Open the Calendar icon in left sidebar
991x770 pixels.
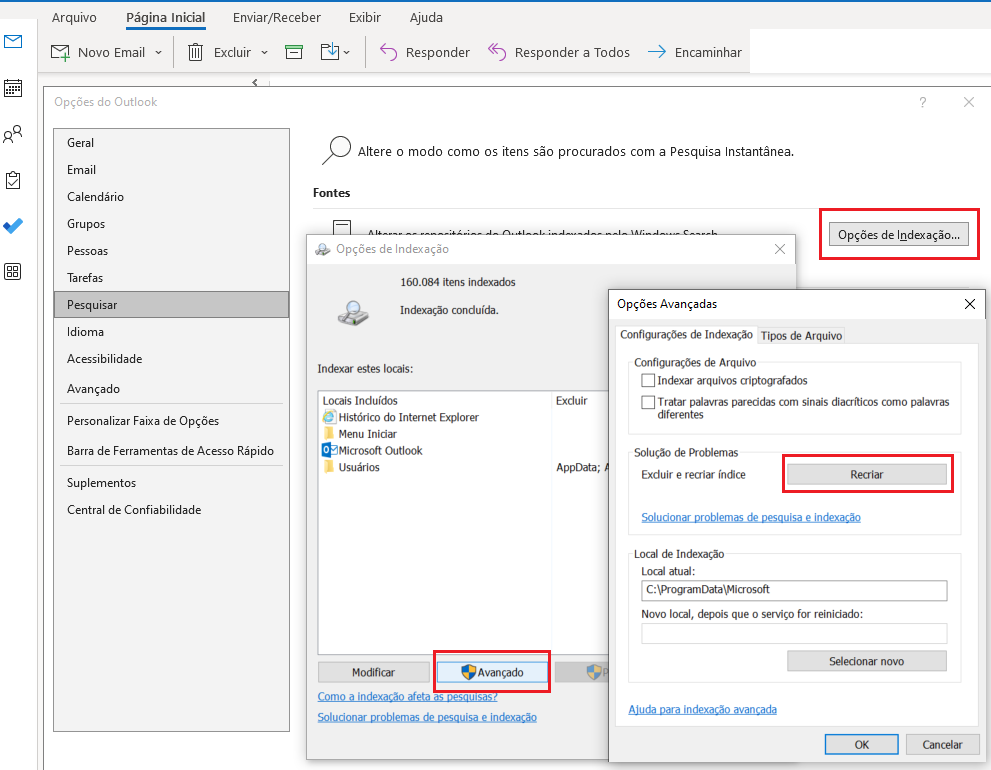13,88
